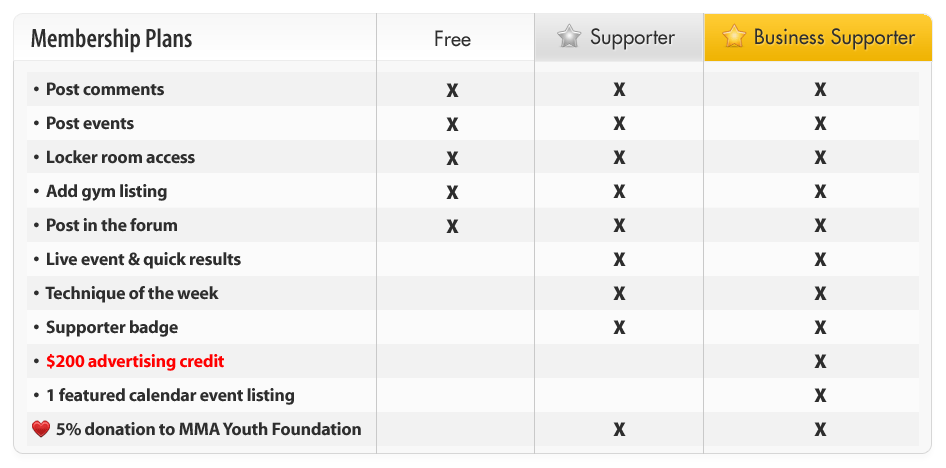
Task: Click Supporter X for Youth Foundation donation
Action: 619,430
